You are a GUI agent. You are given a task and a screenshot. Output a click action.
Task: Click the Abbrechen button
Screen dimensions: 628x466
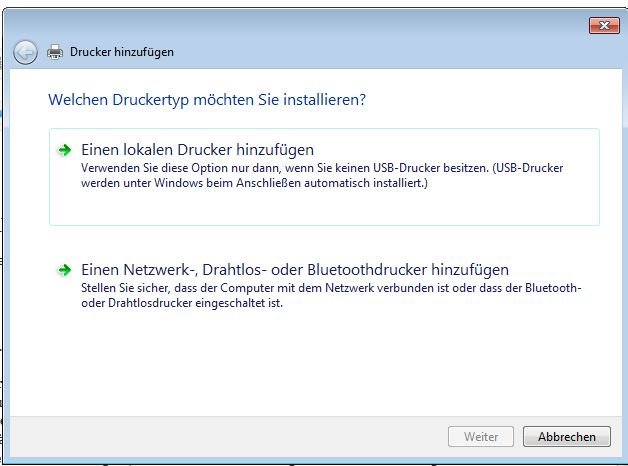click(567, 436)
